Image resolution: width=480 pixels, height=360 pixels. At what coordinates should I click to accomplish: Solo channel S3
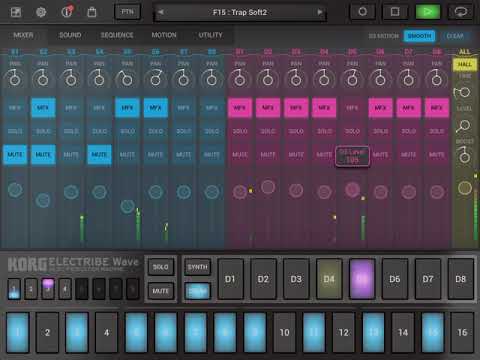tap(71, 131)
